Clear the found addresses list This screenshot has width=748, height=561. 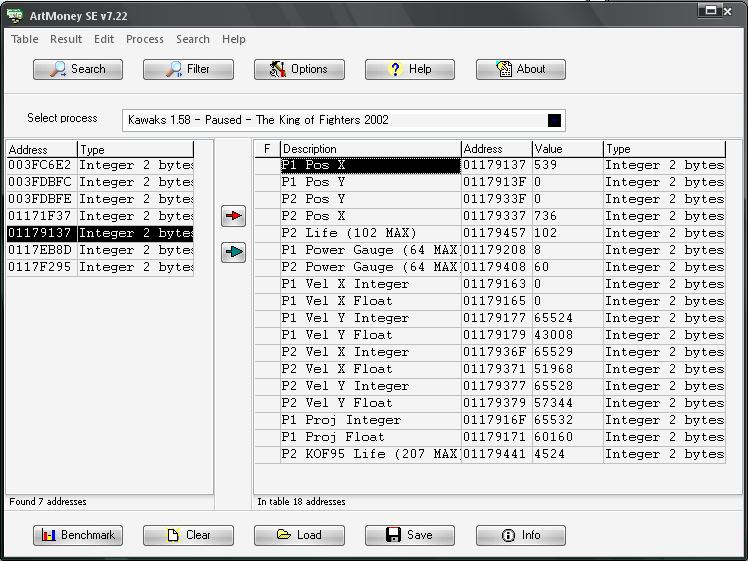coord(188,535)
